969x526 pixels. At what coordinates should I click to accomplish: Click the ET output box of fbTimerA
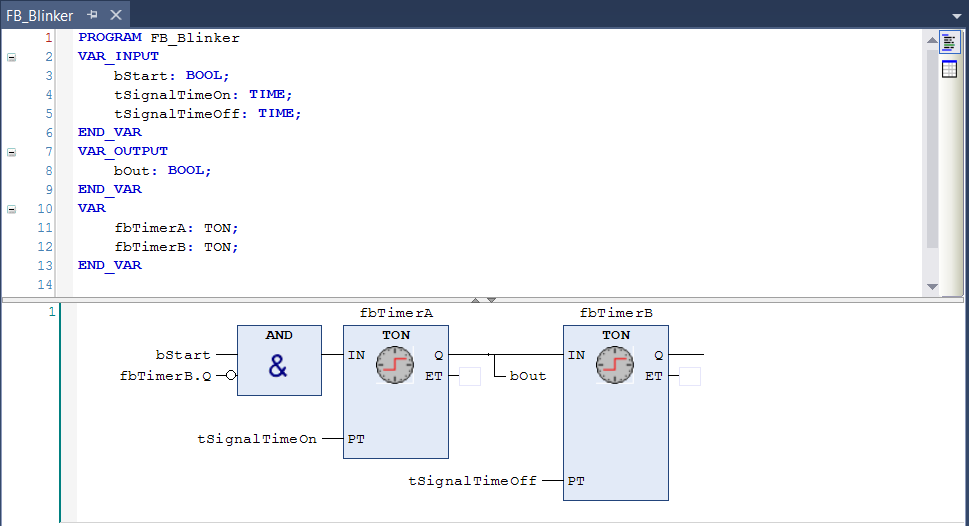[470, 377]
